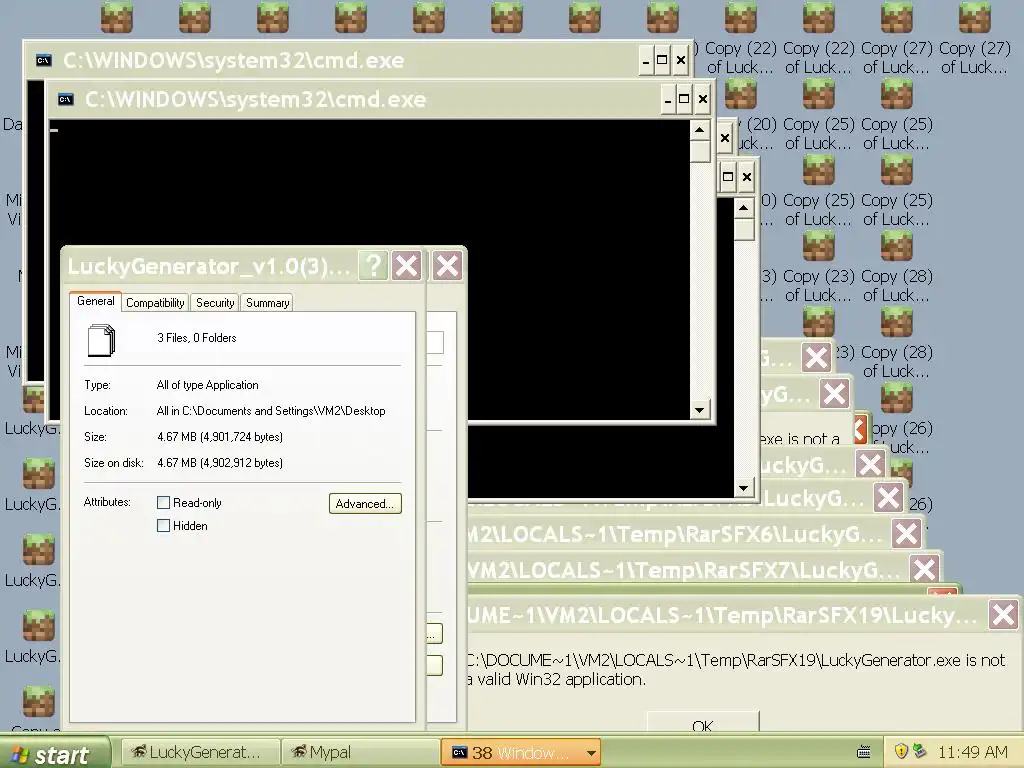The image size is (1024, 768).
Task: Maximize the rear cmd.exe window
Action: coord(662,61)
